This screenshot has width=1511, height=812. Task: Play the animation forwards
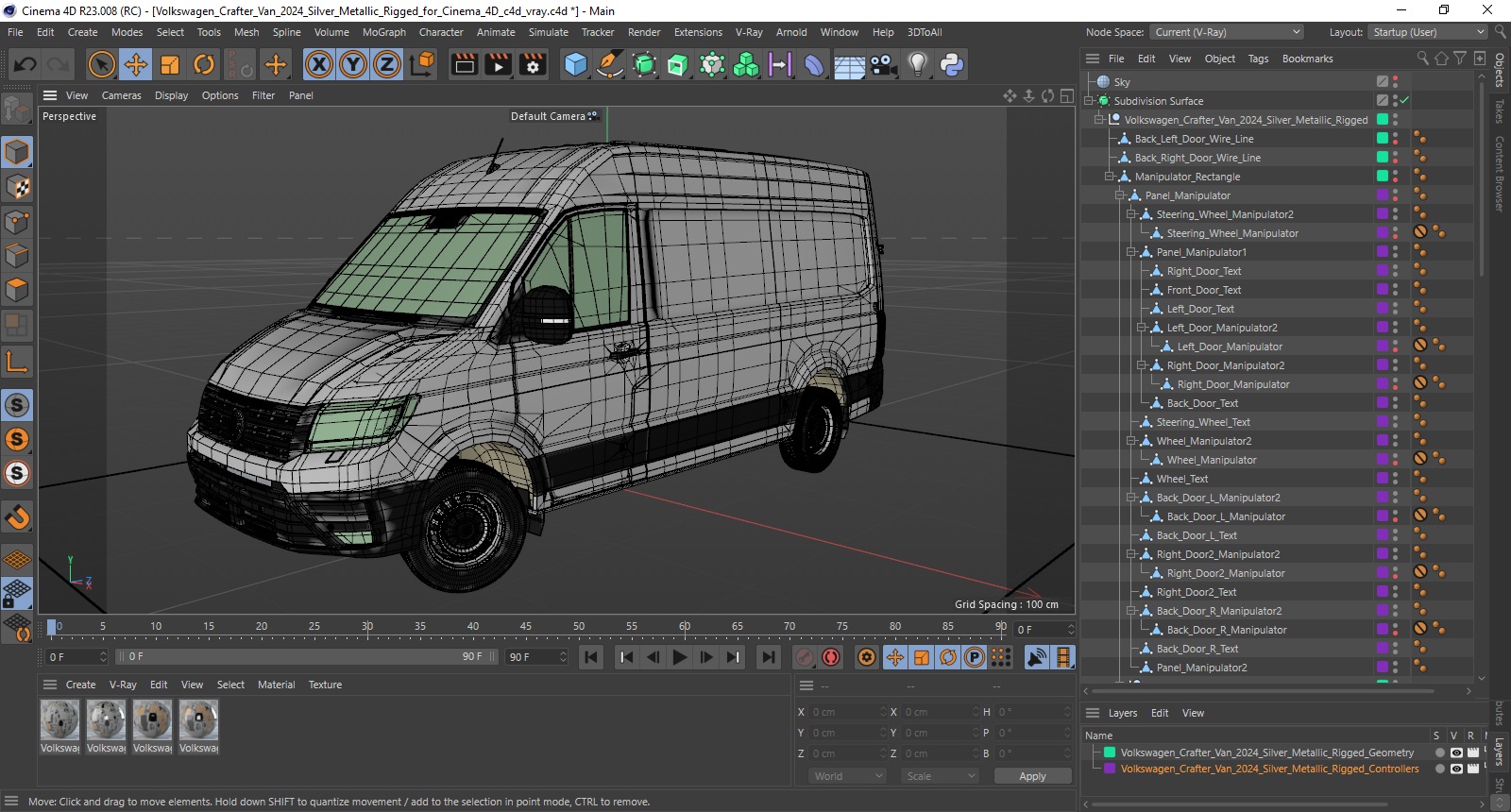point(679,657)
